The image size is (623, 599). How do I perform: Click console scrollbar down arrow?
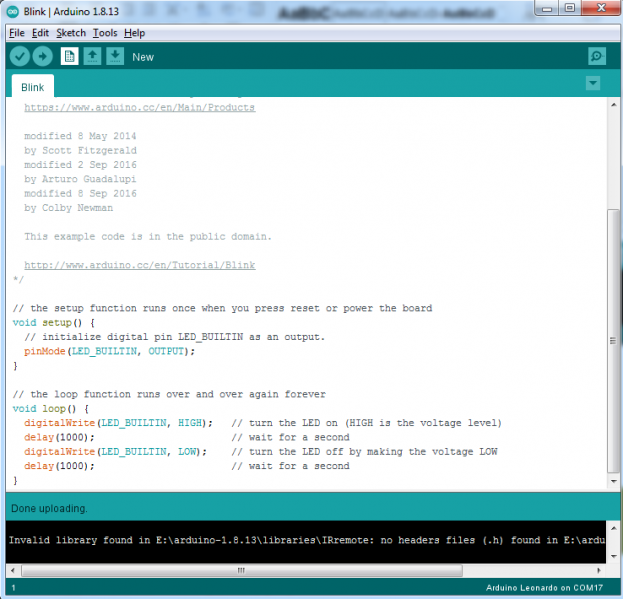pyautogui.click(x=613, y=556)
